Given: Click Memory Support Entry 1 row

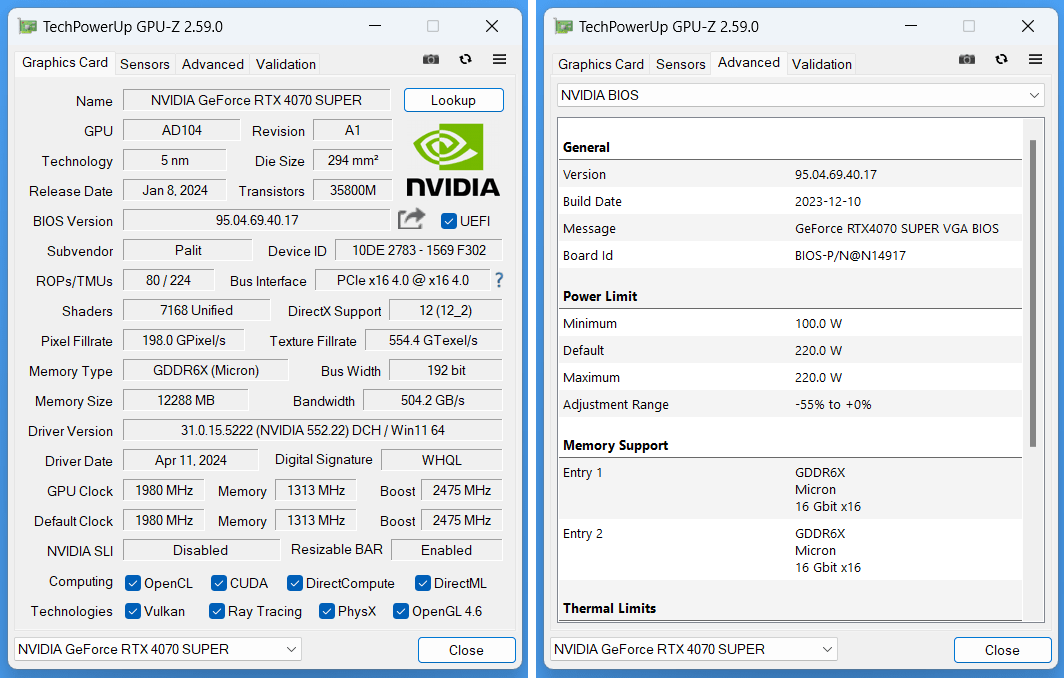Looking at the screenshot, I should click(791, 489).
